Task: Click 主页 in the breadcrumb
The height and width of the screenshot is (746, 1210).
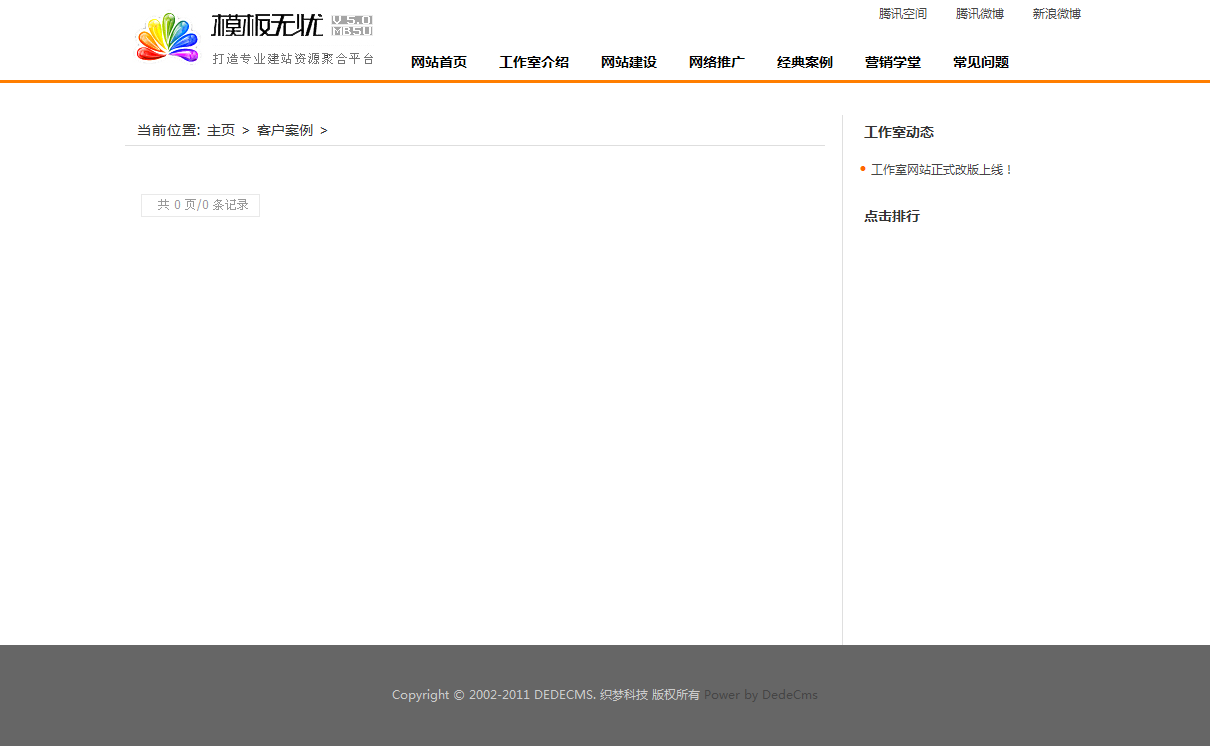Action: tap(221, 130)
